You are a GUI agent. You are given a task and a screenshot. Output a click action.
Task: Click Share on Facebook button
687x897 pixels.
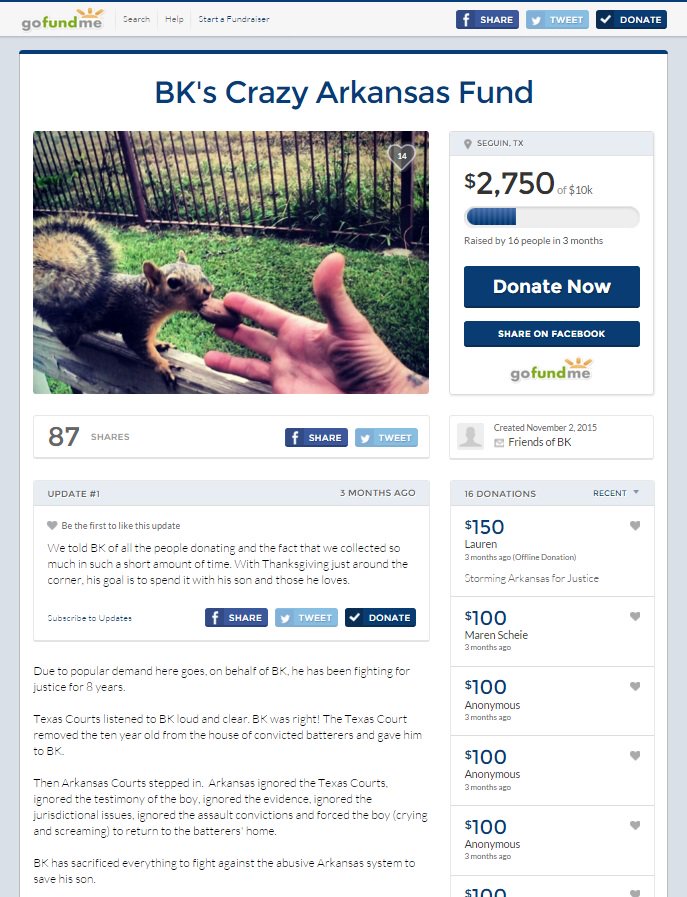pyautogui.click(x=551, y=334)
